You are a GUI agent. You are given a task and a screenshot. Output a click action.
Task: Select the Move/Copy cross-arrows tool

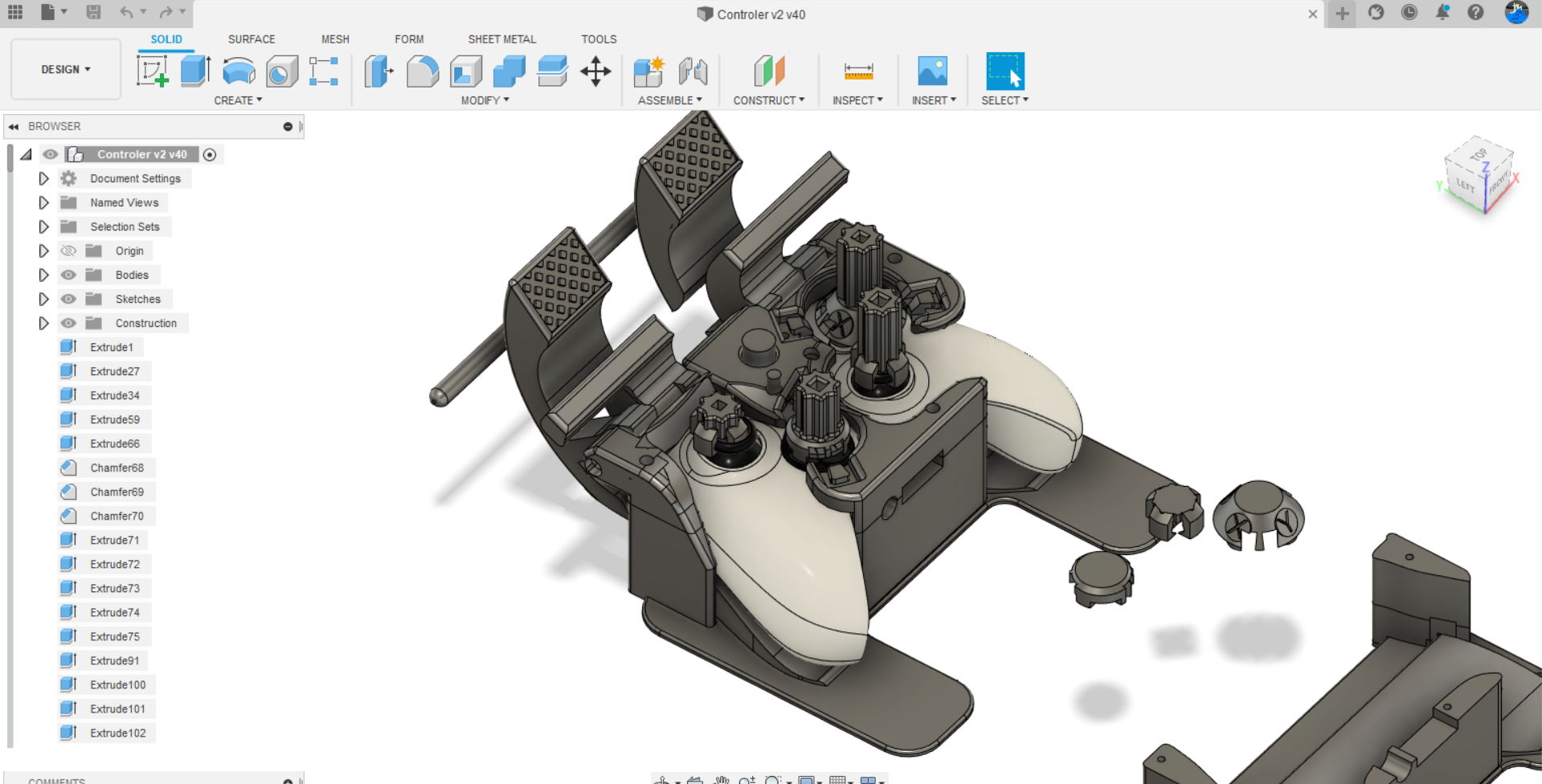[595, 71]
